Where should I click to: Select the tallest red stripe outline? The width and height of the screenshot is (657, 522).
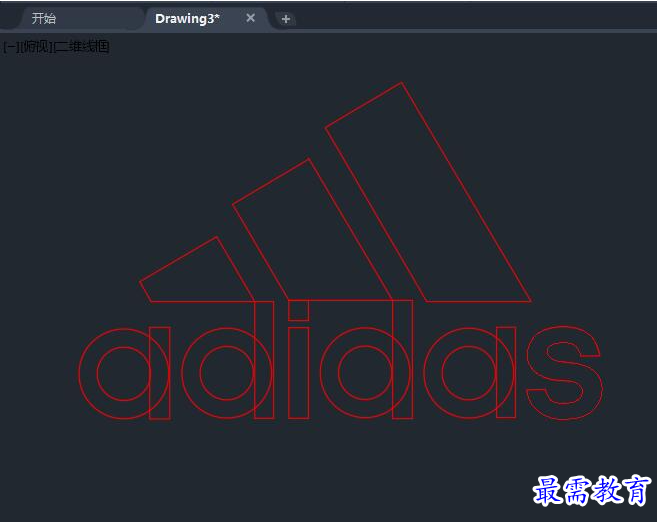[428, 192]
